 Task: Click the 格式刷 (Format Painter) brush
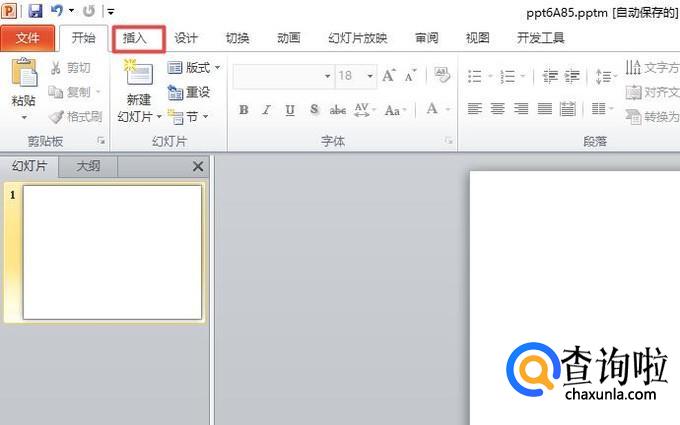tap(76, 116)
